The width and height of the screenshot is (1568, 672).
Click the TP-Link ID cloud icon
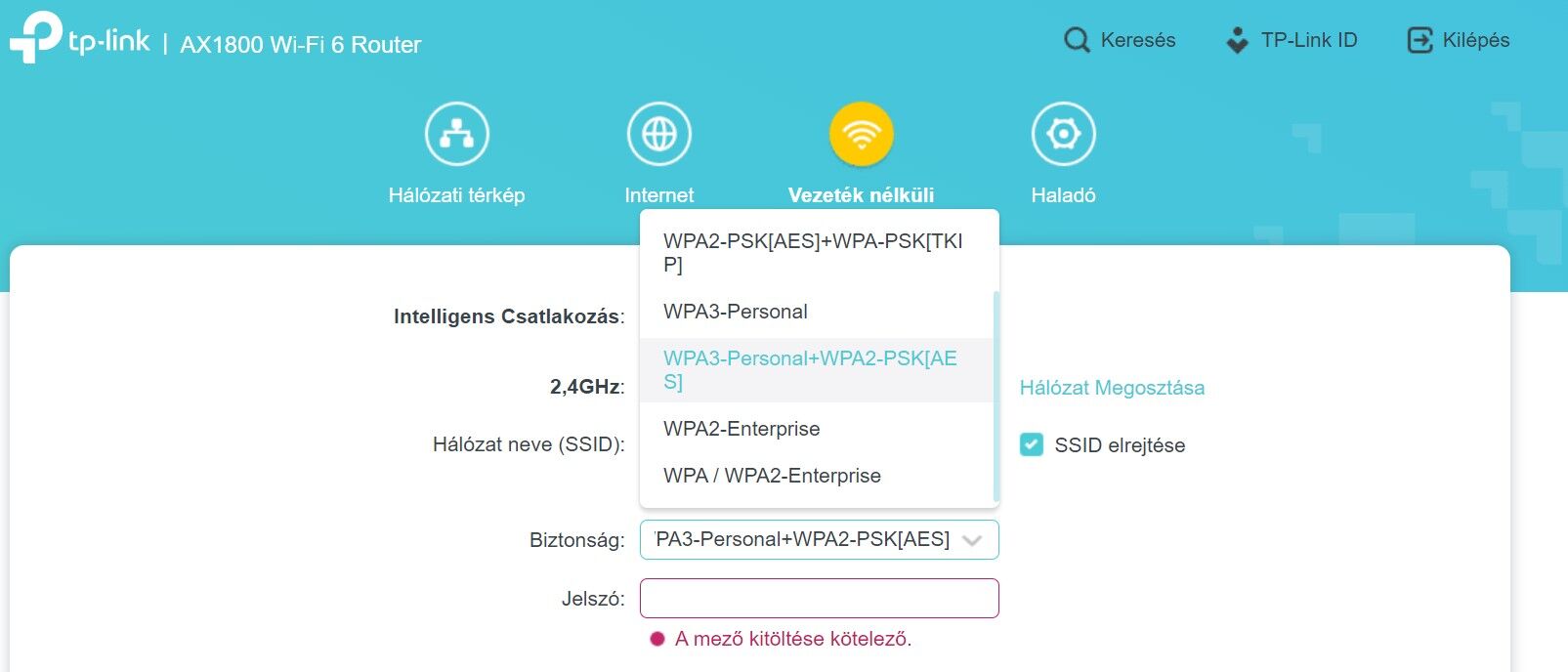[1237, 40]
